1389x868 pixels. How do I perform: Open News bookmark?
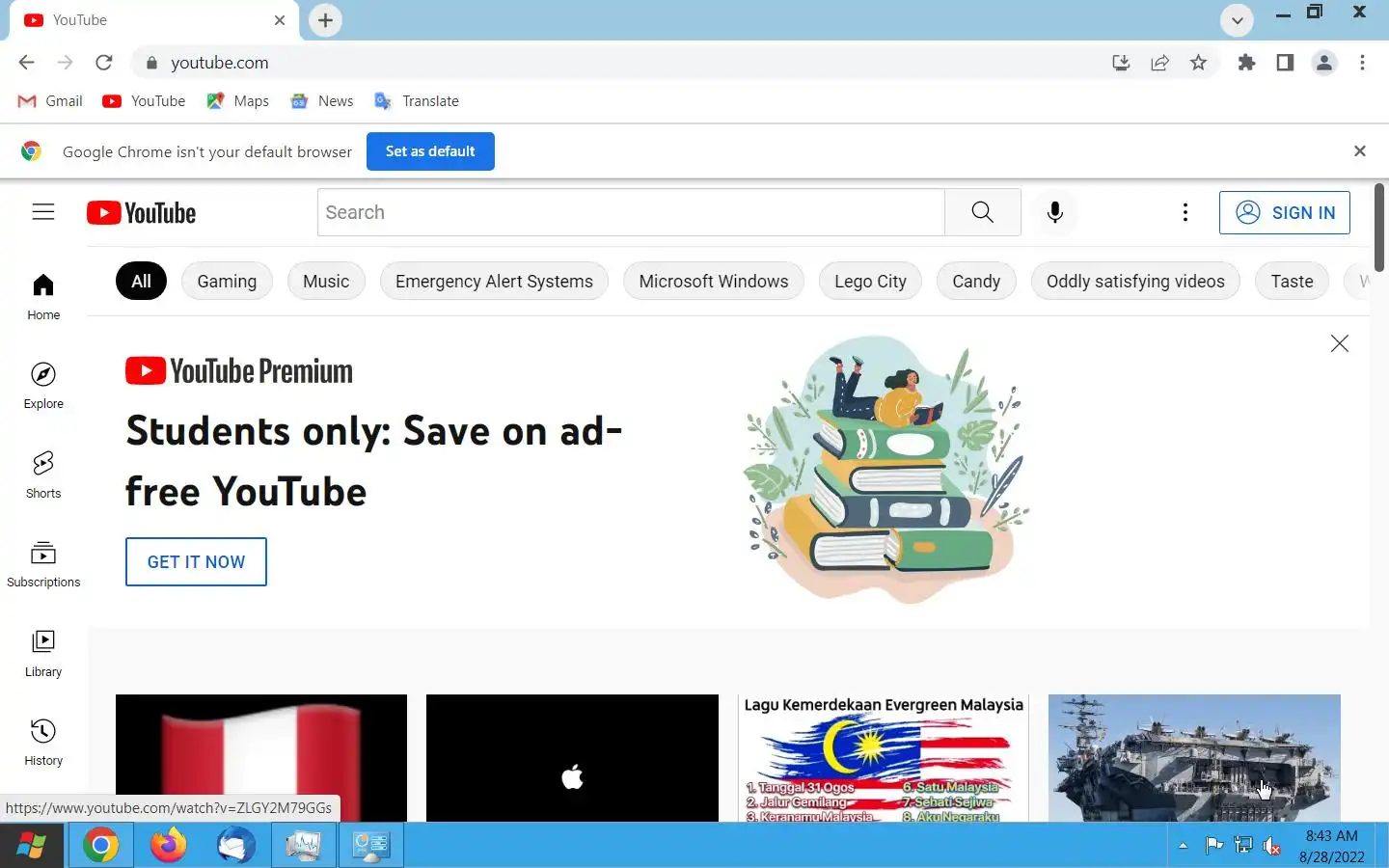(x=322, y=101)
